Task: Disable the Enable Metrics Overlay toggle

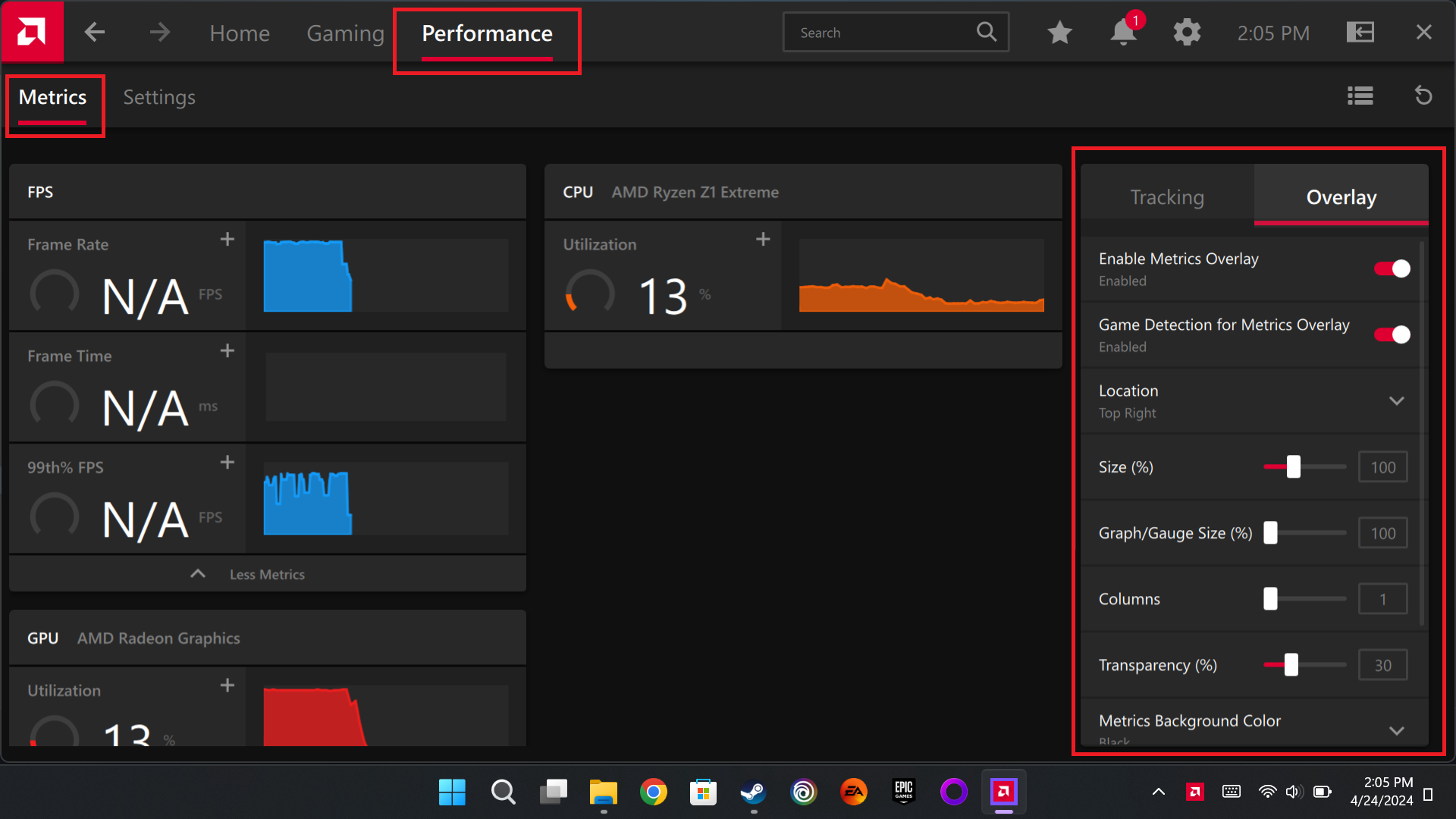Action: click(x=1392, y=269)
